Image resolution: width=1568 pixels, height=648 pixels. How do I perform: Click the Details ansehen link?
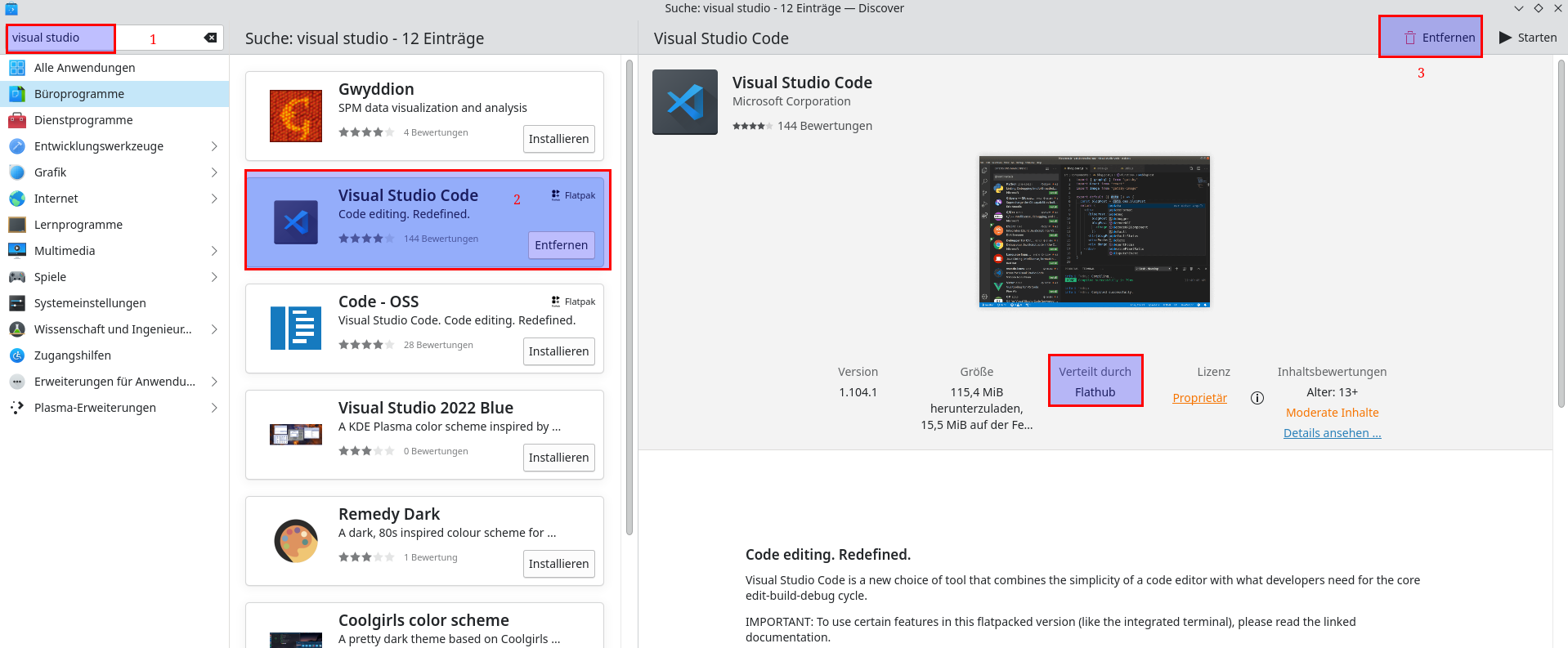coord(1332,433)
